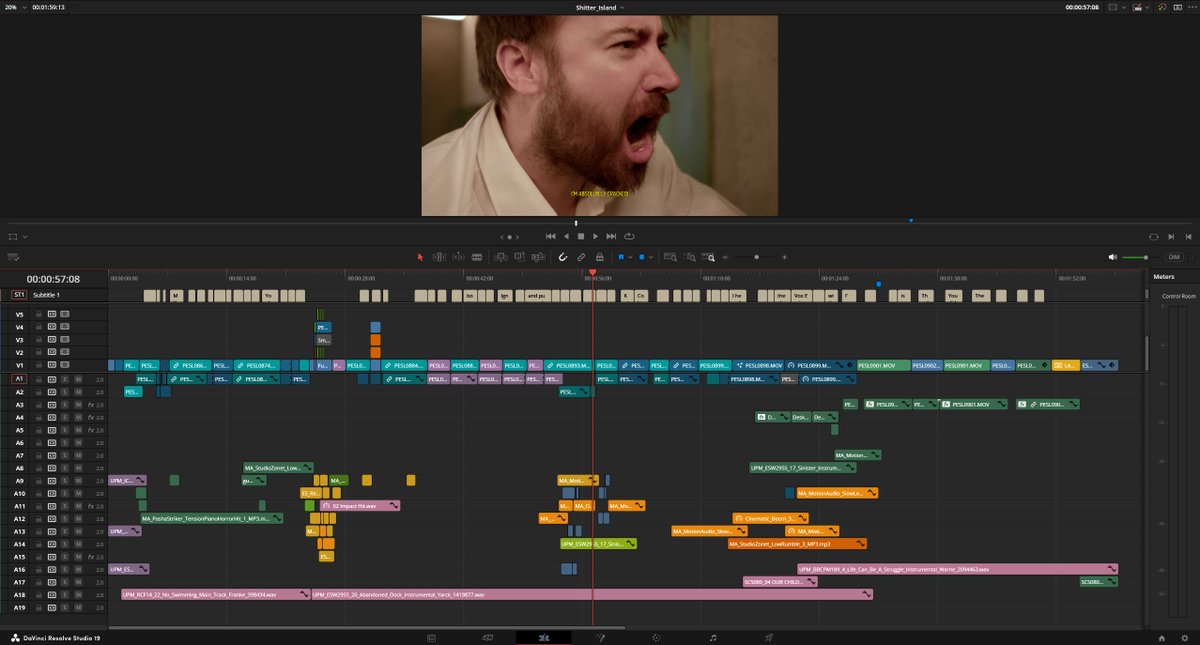1200x645 pixels.
Task: Toggle auto track selector on V1
Action: 52,366
